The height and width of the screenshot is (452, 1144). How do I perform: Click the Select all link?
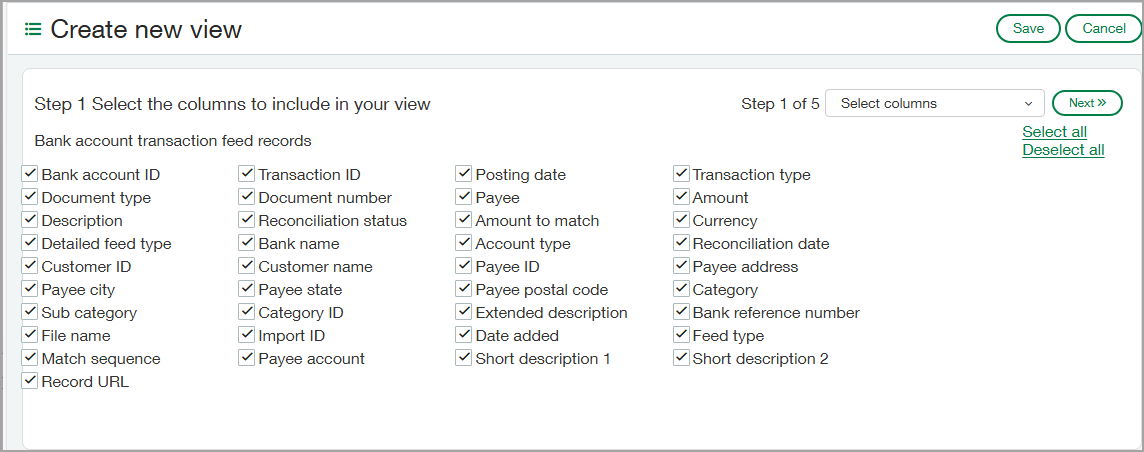coord(1054,132)
